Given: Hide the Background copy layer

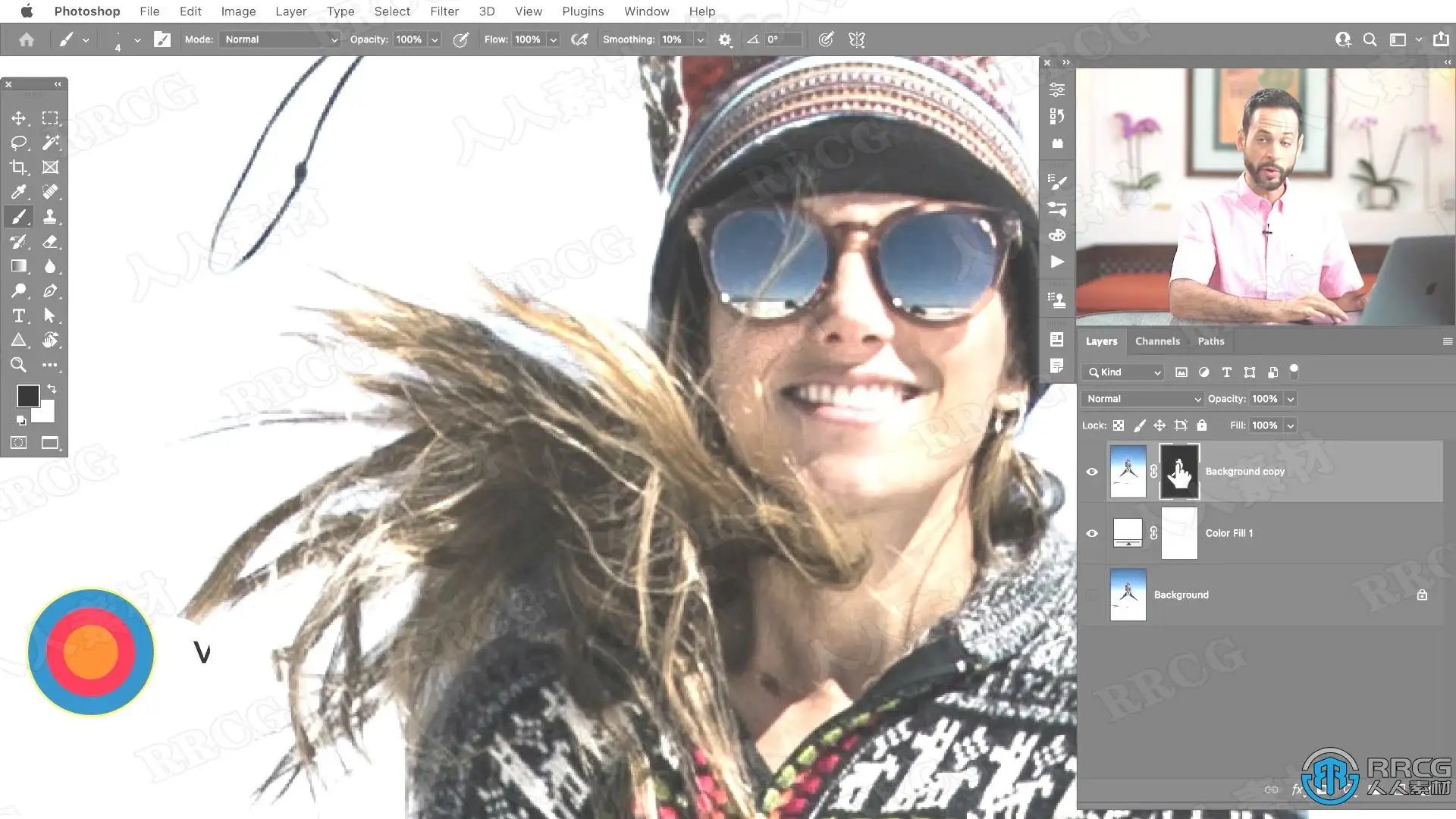Looking at the screenshot, I should pos(1092,472).
